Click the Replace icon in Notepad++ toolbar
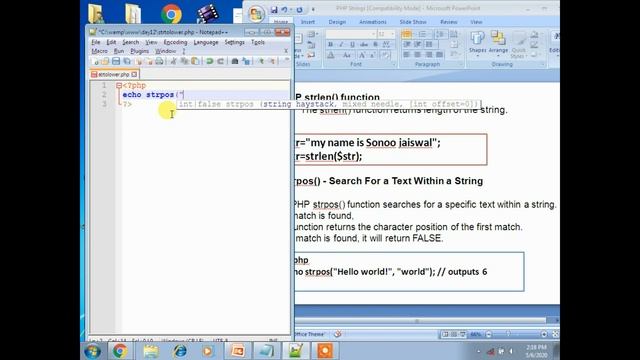This screenshot has width=640, height=360. (246, 61)
